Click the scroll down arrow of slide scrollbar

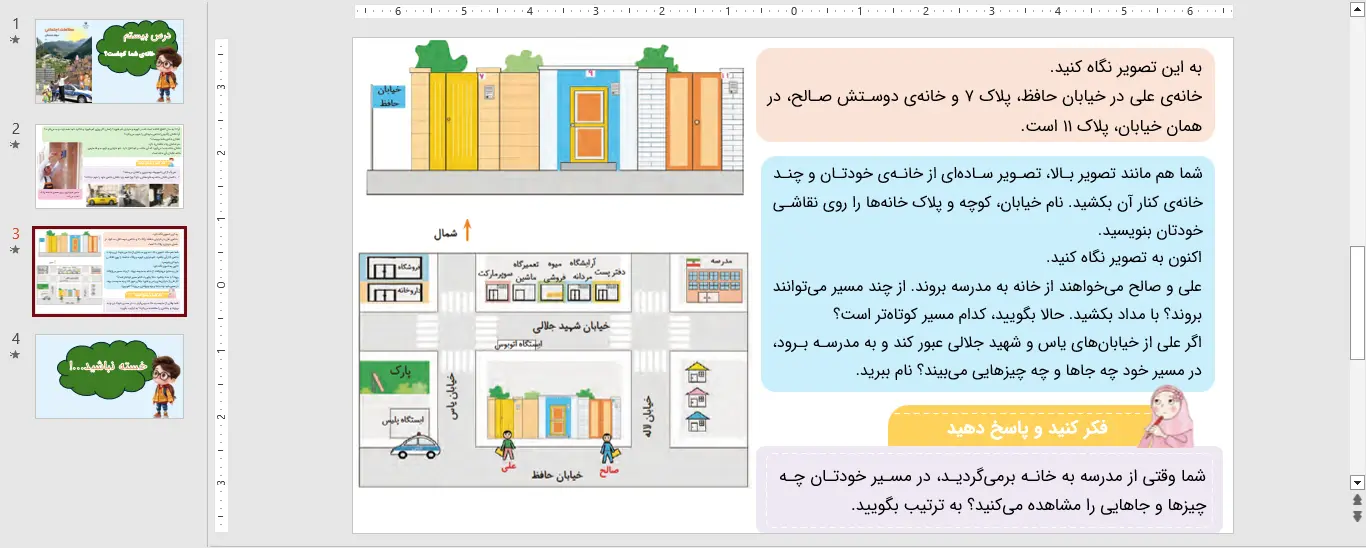[x=1357, y=482]
